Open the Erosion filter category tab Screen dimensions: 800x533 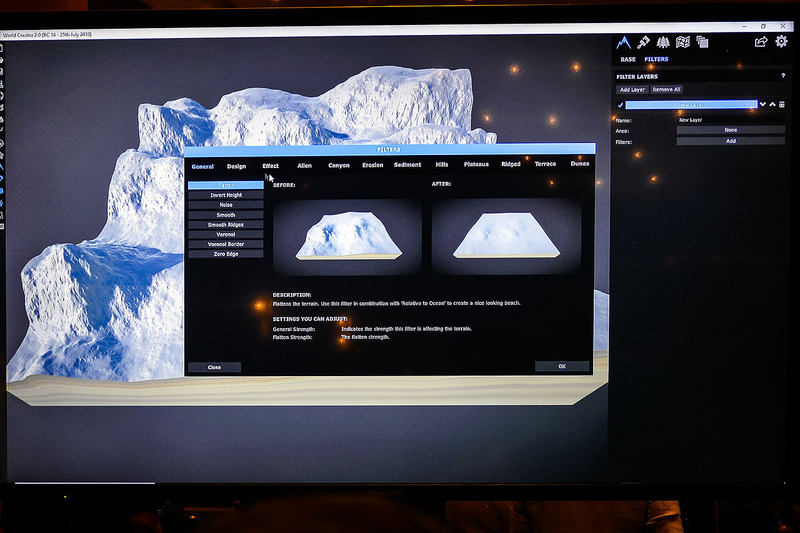(372, 165)
